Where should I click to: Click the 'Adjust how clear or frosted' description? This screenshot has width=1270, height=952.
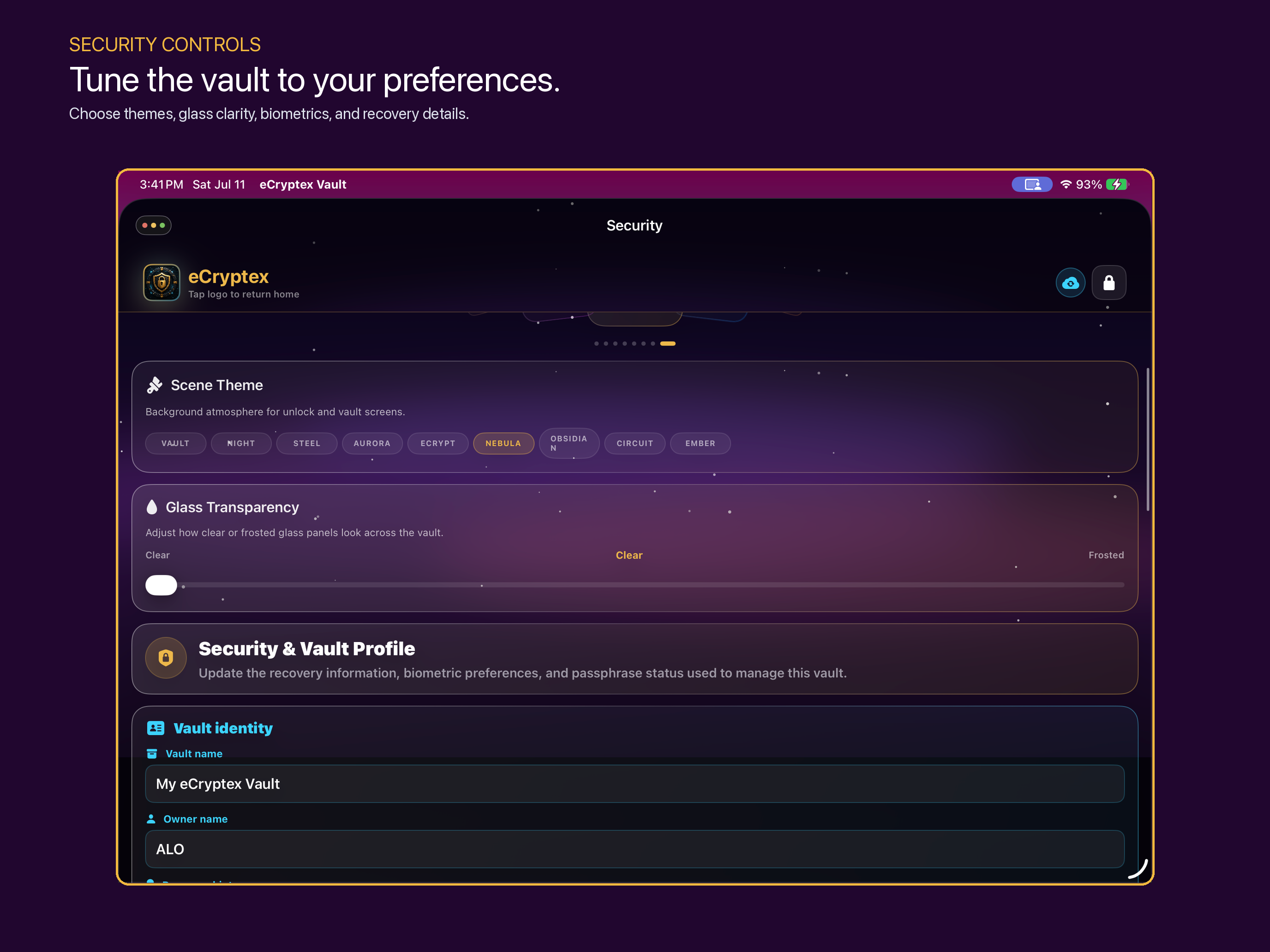pos(294,533)
